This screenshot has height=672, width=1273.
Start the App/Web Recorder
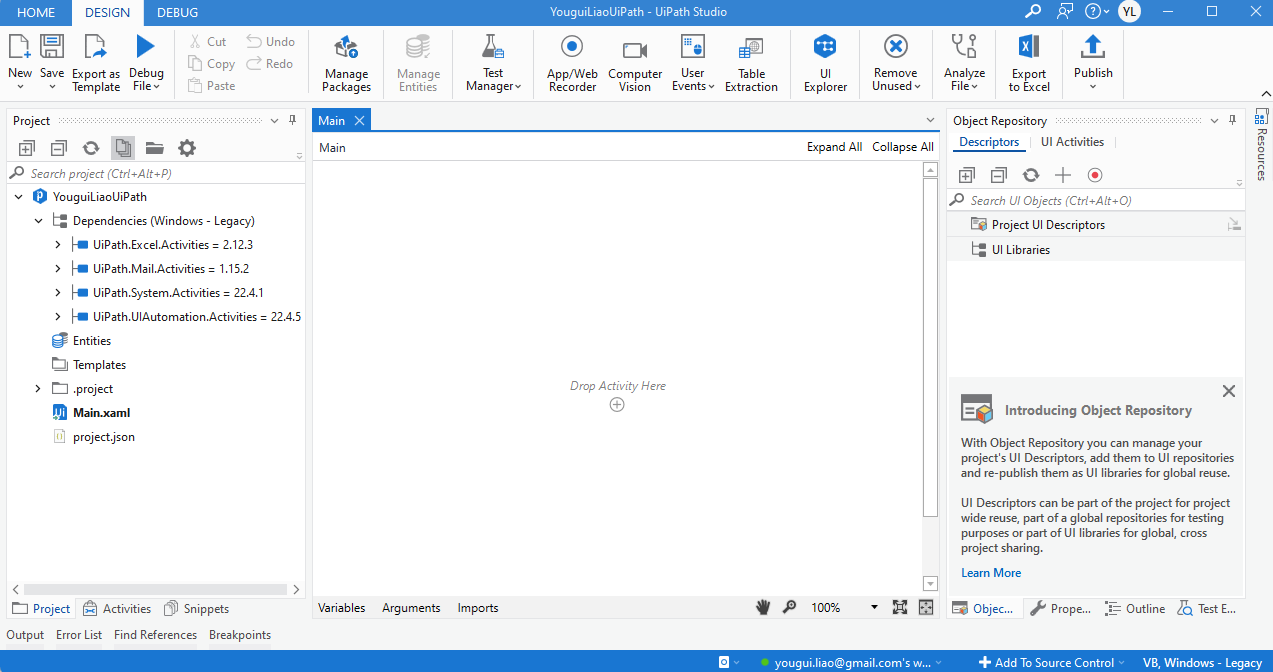pyautogui.click(x=571, y=63)
